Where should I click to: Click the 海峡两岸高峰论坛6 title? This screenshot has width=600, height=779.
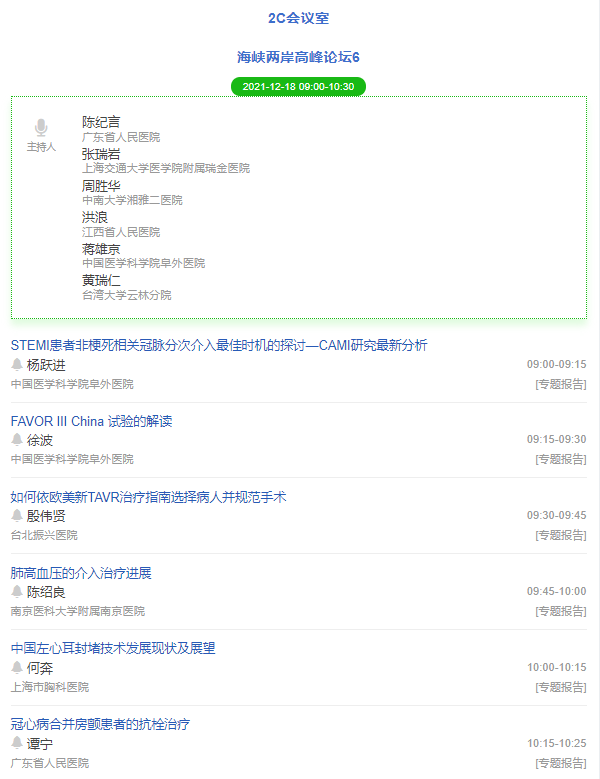point(298,57)
